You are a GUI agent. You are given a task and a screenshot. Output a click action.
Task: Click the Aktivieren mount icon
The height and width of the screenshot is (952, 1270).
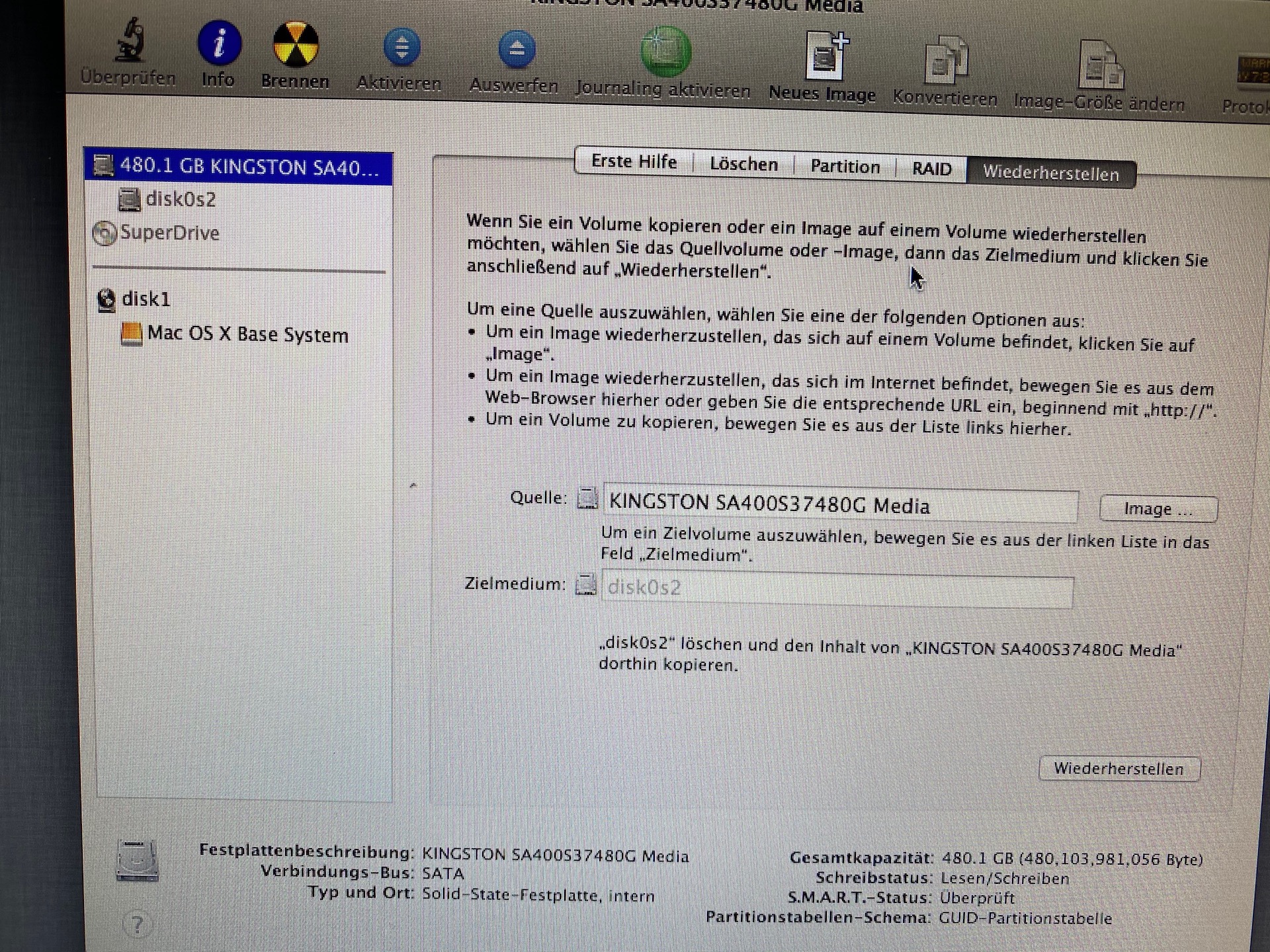tap(402, 48)
